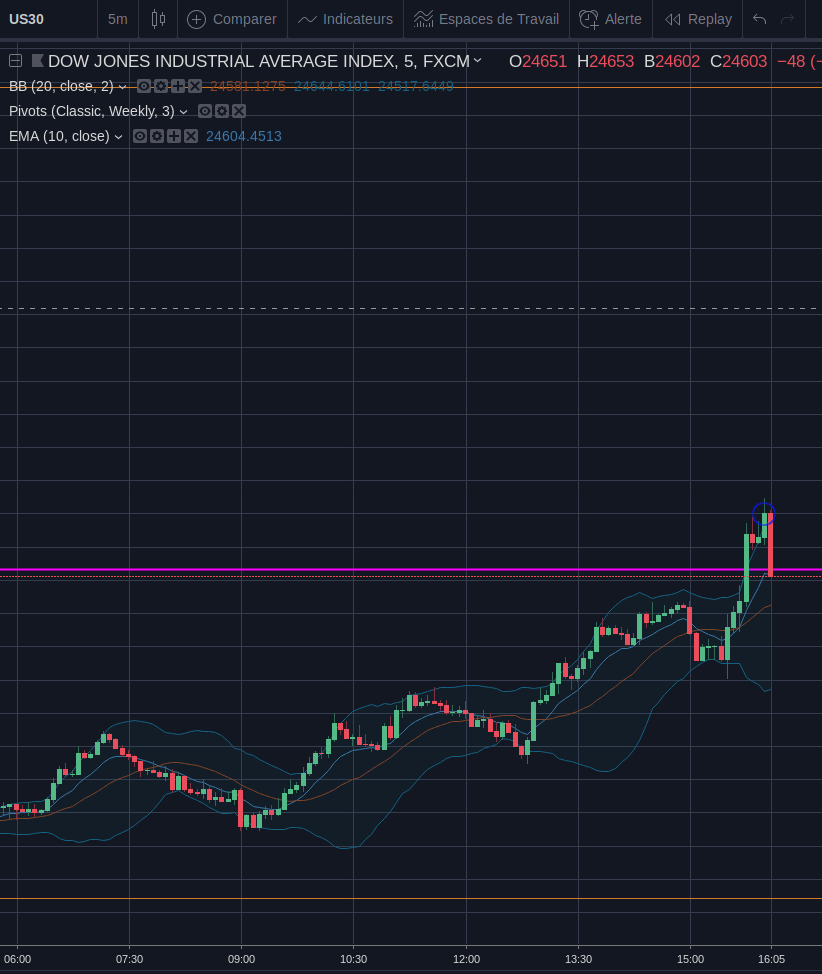Image resolution: width=822 pixels, height=974 pixels.
Task: Open settings gear for BB indicator
Action: 161,86
